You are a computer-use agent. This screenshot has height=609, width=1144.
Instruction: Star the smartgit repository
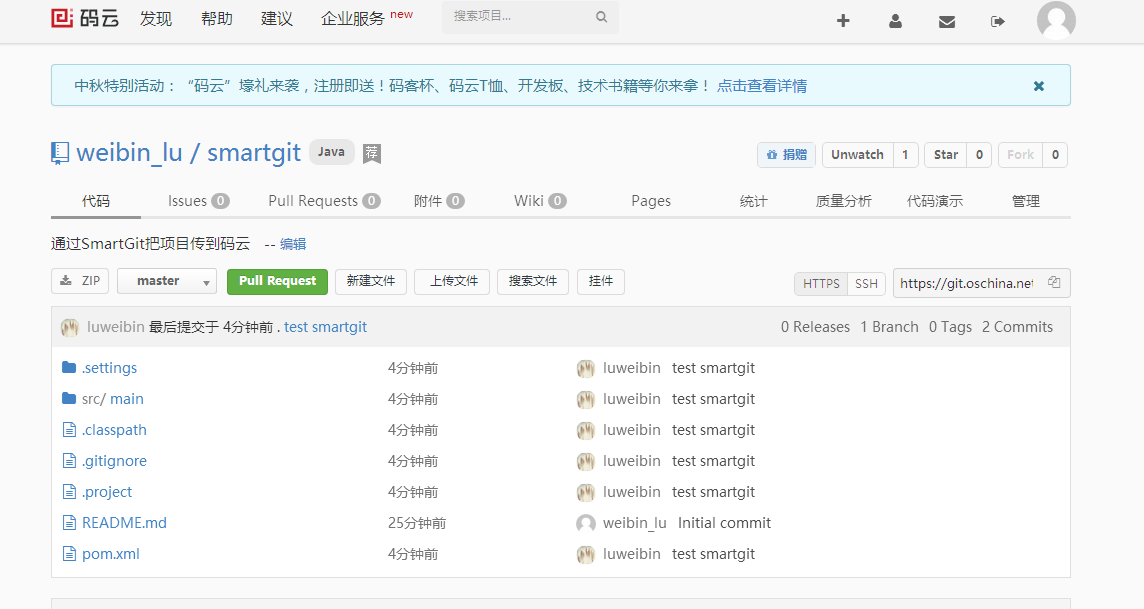(x=946, y=155)
